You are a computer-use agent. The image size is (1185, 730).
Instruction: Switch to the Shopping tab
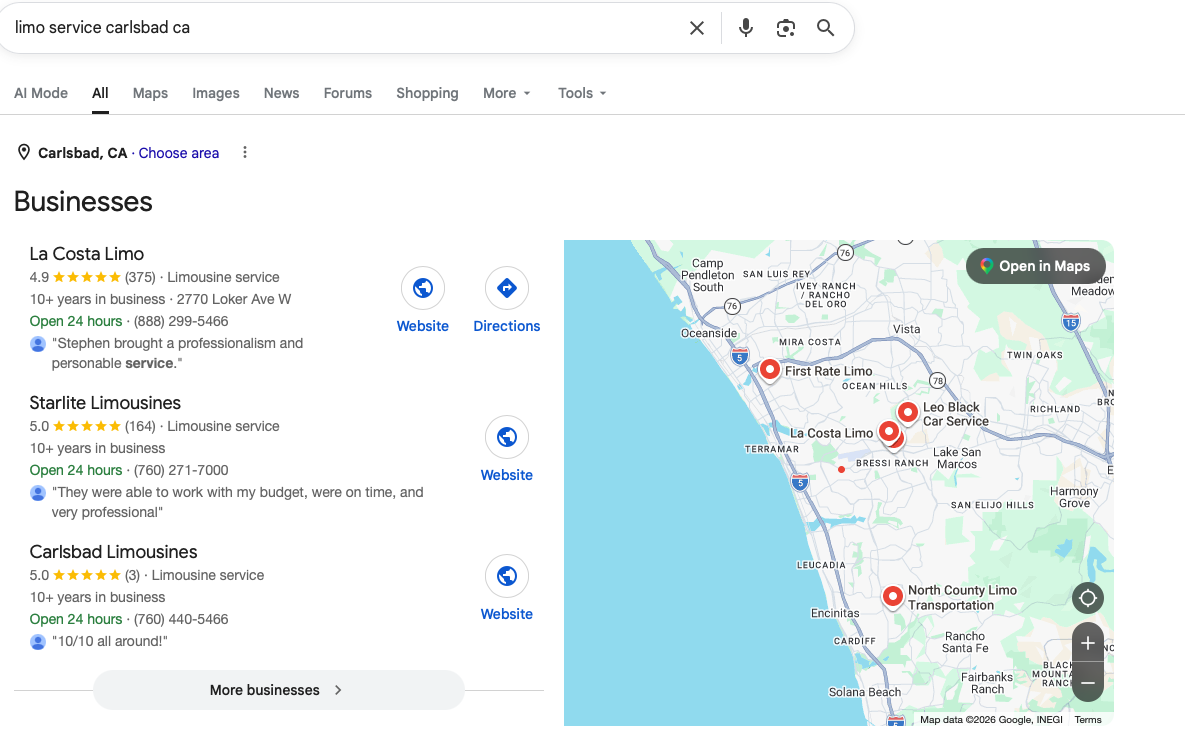click(x=427, y=93)
